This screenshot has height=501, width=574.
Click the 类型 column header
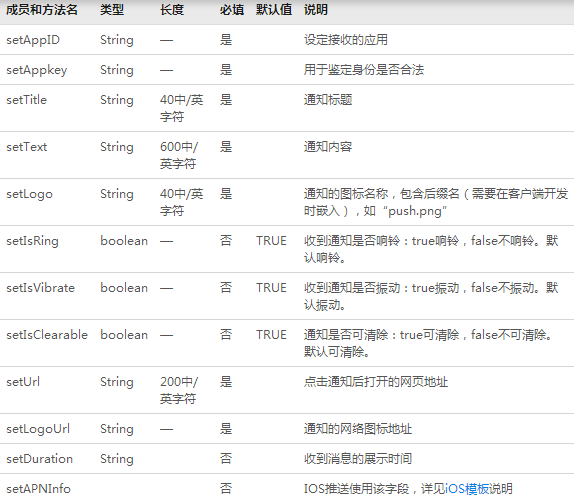coord(112,10)
